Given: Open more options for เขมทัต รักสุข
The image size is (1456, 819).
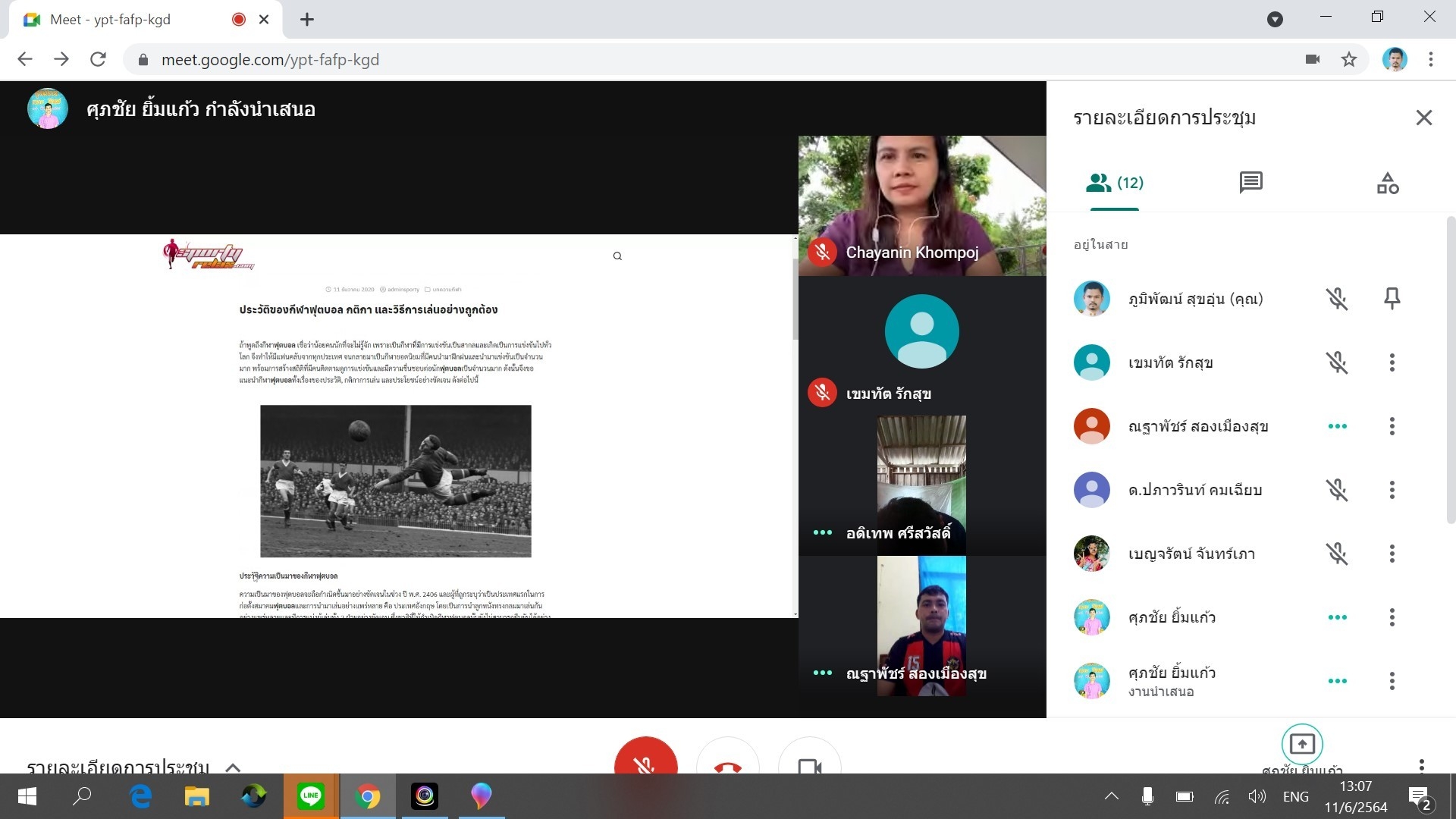Looking at the screenshot, I should [x=1392, y=362].
